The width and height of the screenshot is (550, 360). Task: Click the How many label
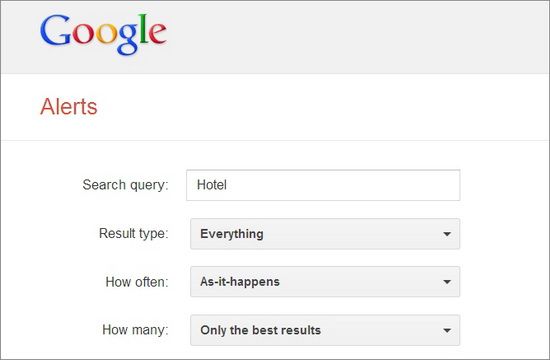click(135, 330)
